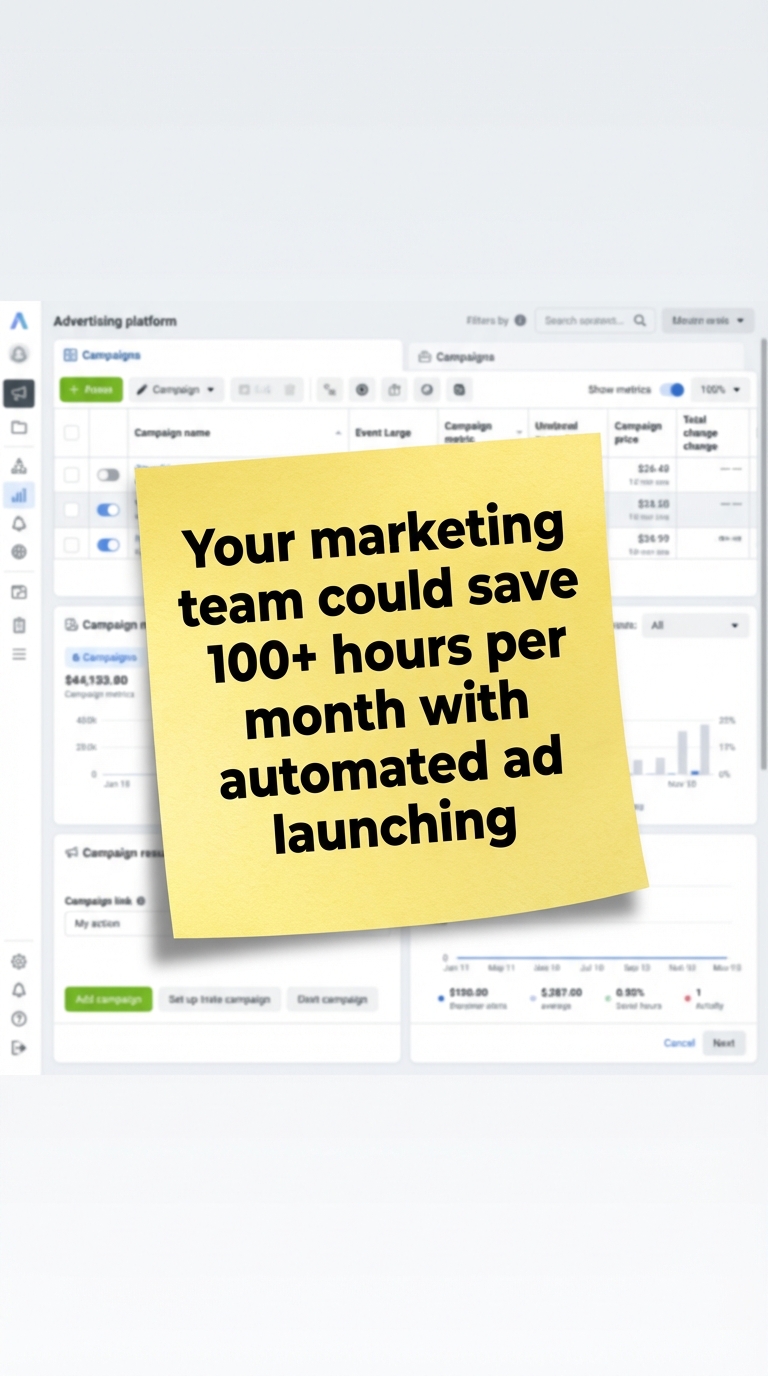Click the info icon beside Campaign link
The height and width of the screenshot is (1376, 768).
click(x=140, y=901)
